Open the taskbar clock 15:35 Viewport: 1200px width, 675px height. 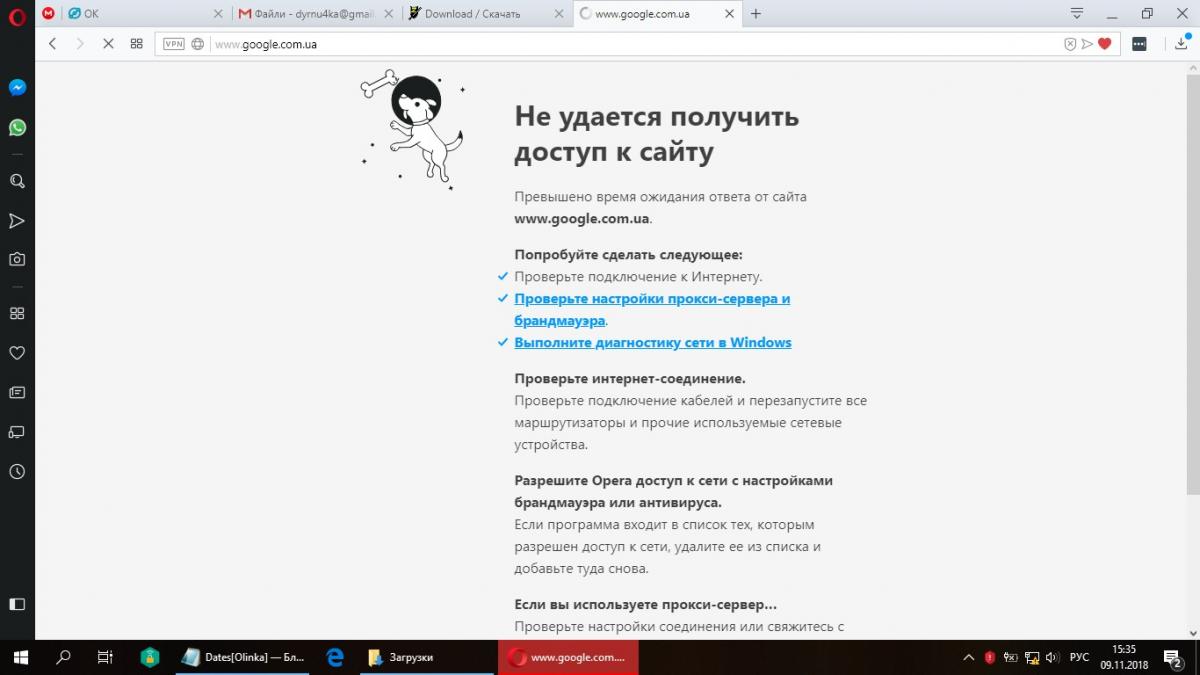coord(1124,657)
